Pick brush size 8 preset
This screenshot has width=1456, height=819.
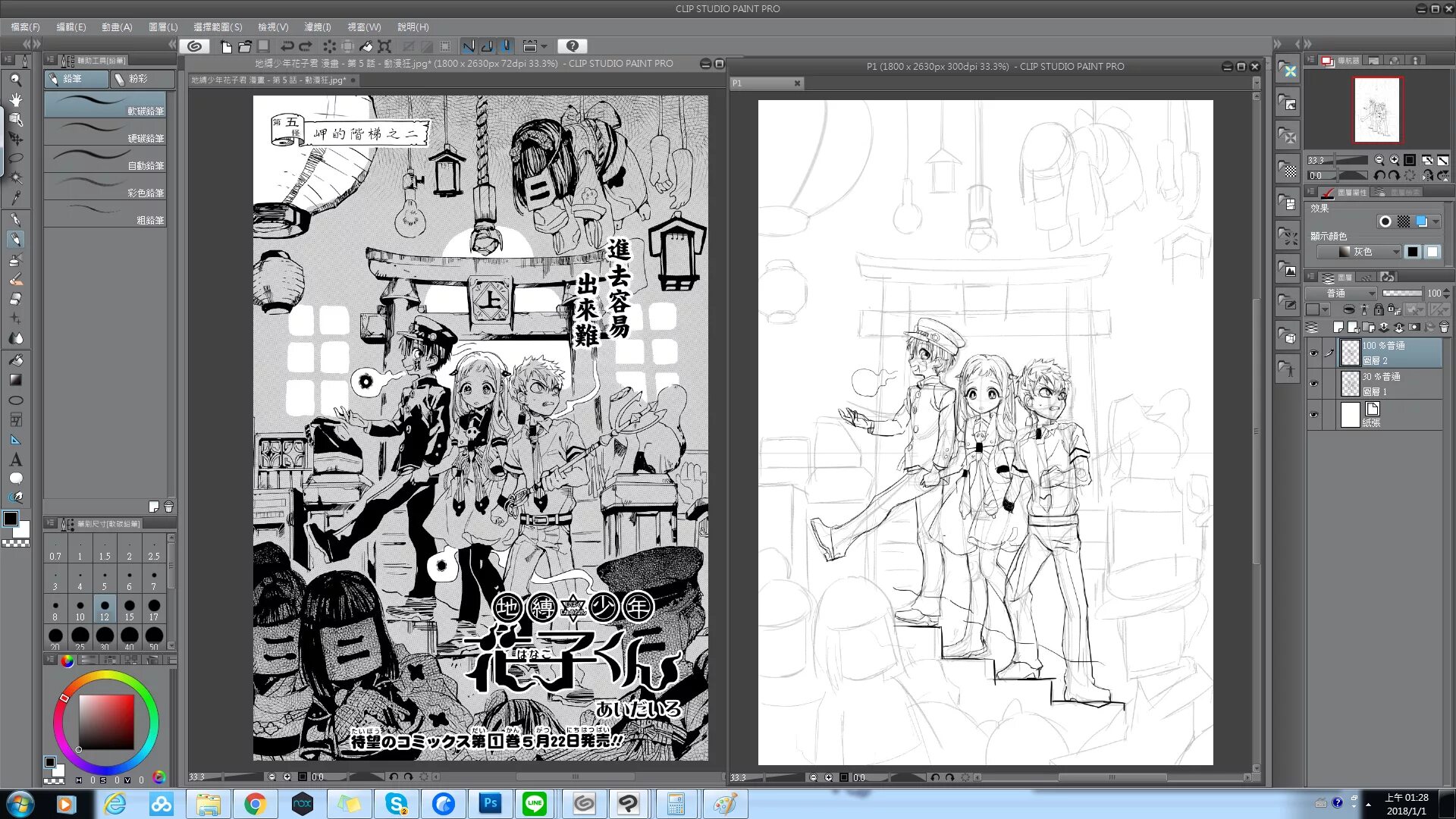click(x=55, y=609)
